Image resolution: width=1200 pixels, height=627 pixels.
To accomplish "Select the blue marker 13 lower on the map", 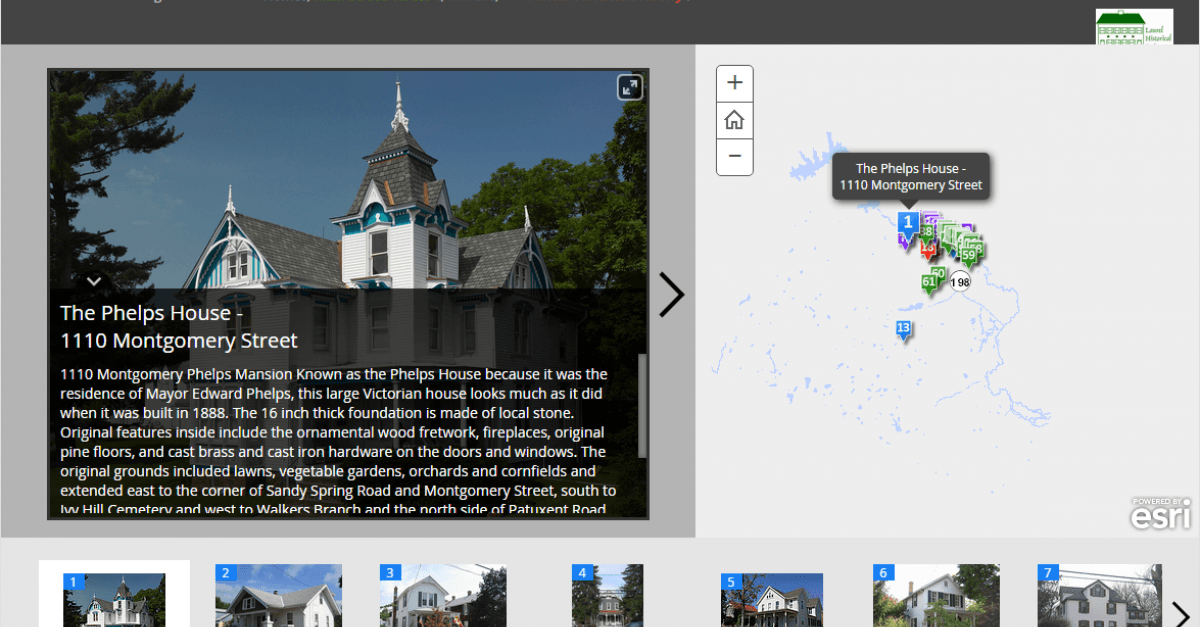I will pyautogui.click(x=903, y=327).
